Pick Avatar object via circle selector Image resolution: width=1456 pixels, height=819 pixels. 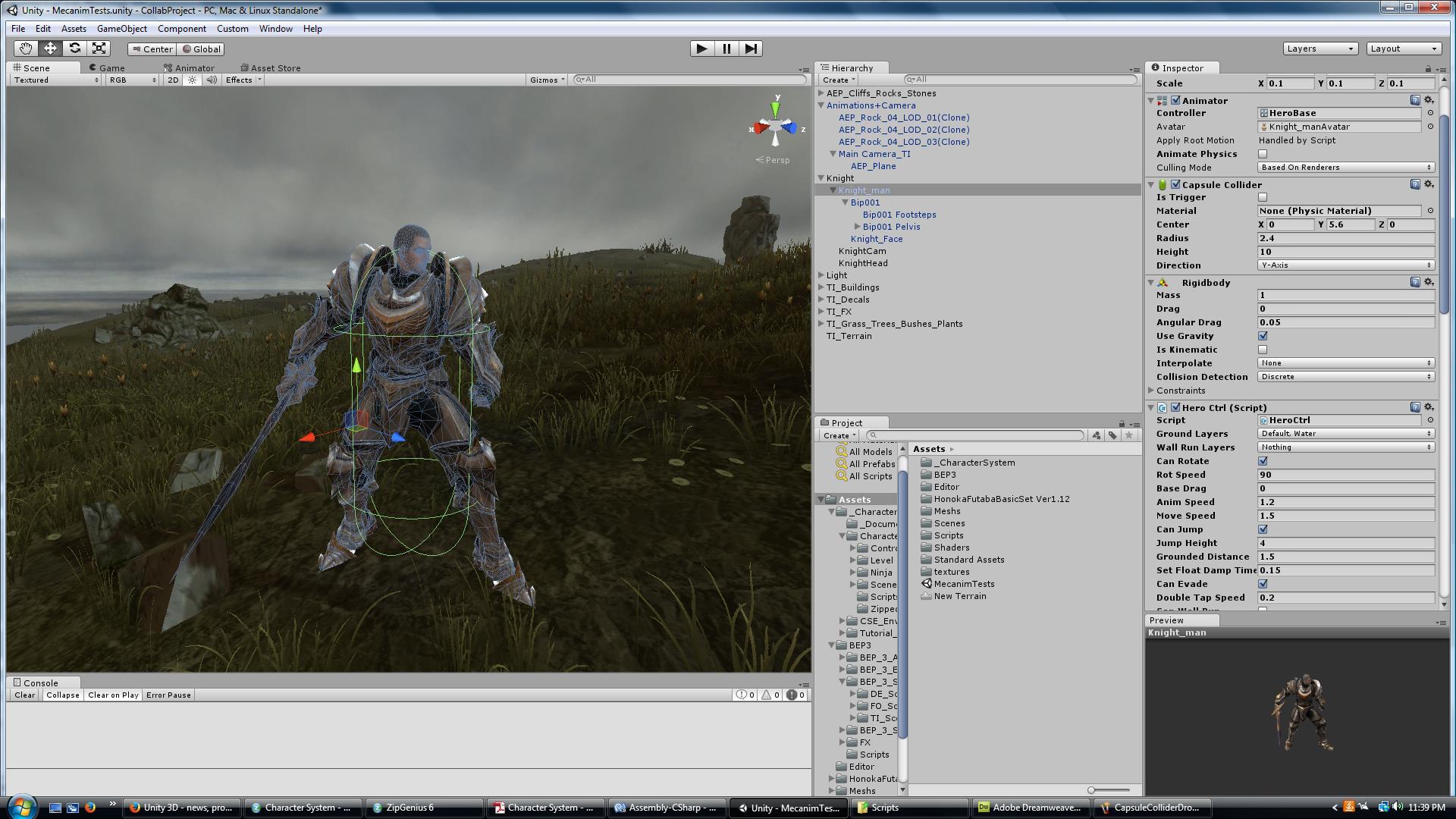pos(1430,127)
